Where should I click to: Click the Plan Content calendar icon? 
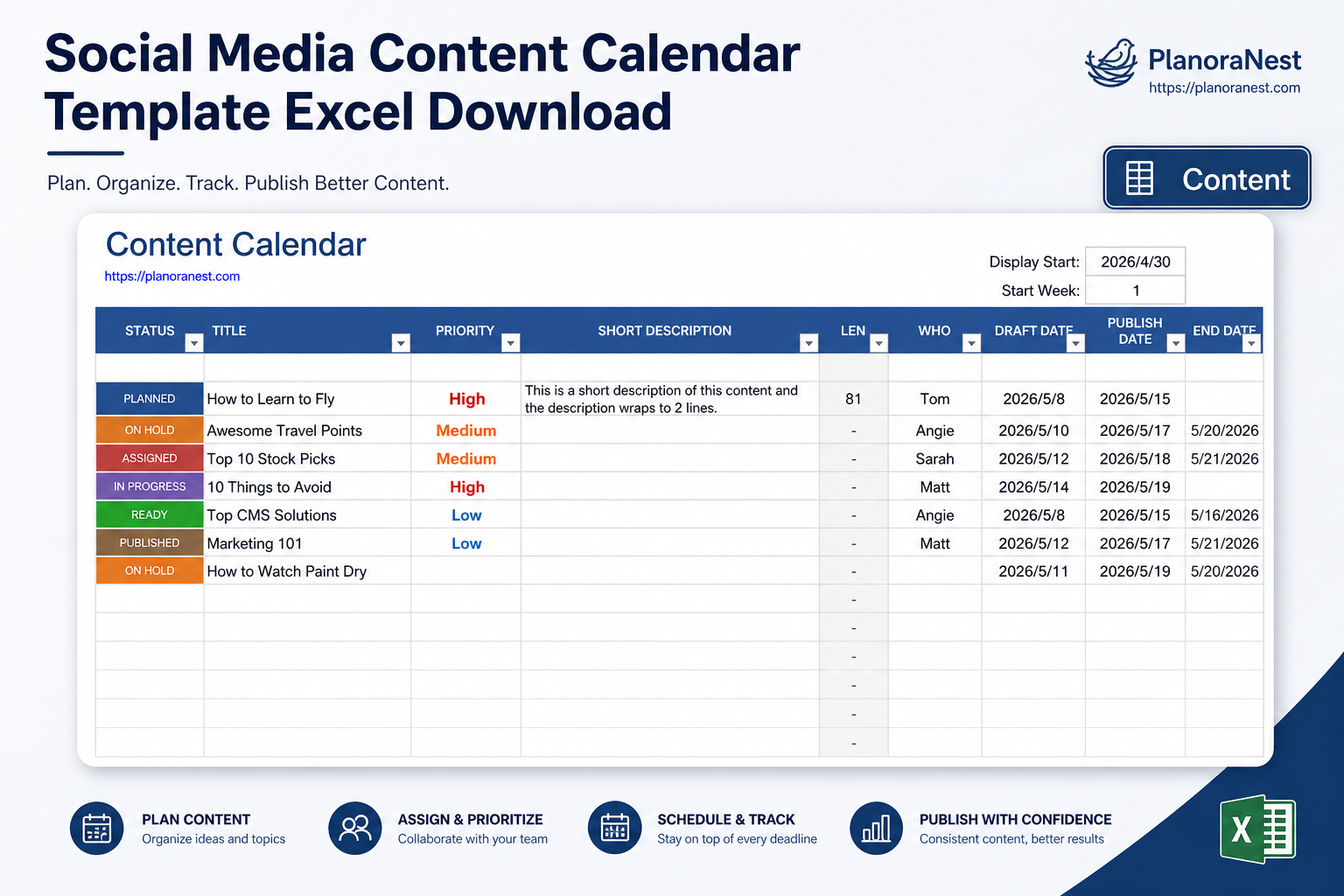click(96, 828)
